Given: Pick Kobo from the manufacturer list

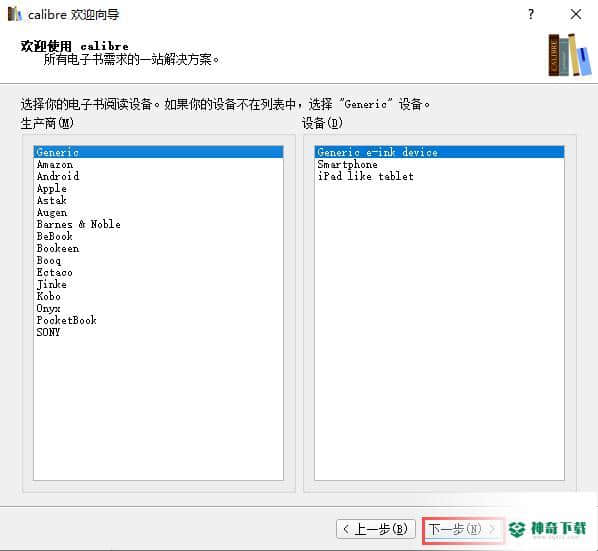Looking at the screenshot, I should [x=158, y=296].
